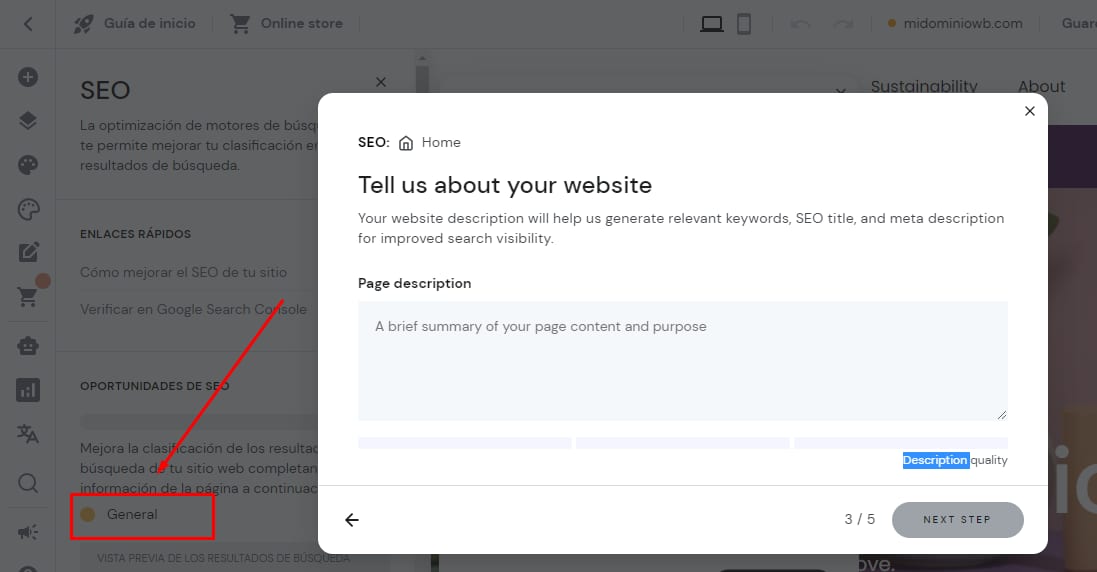Open the store cart icon in sidebar

point(28,296)
